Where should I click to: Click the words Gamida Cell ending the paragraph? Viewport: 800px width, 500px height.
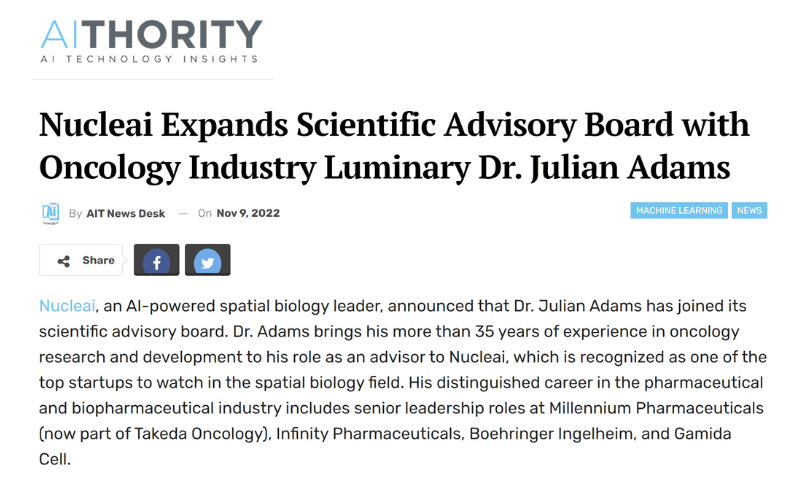[703, 434]
